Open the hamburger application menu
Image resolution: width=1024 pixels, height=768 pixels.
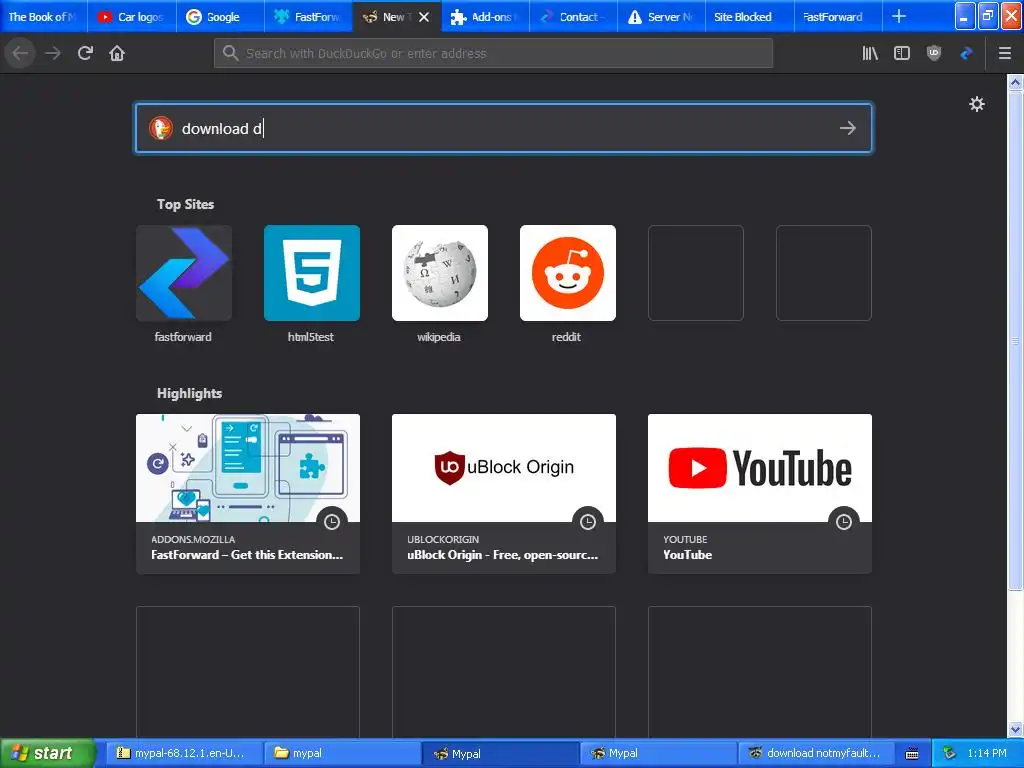click(x=1005, y=53)
